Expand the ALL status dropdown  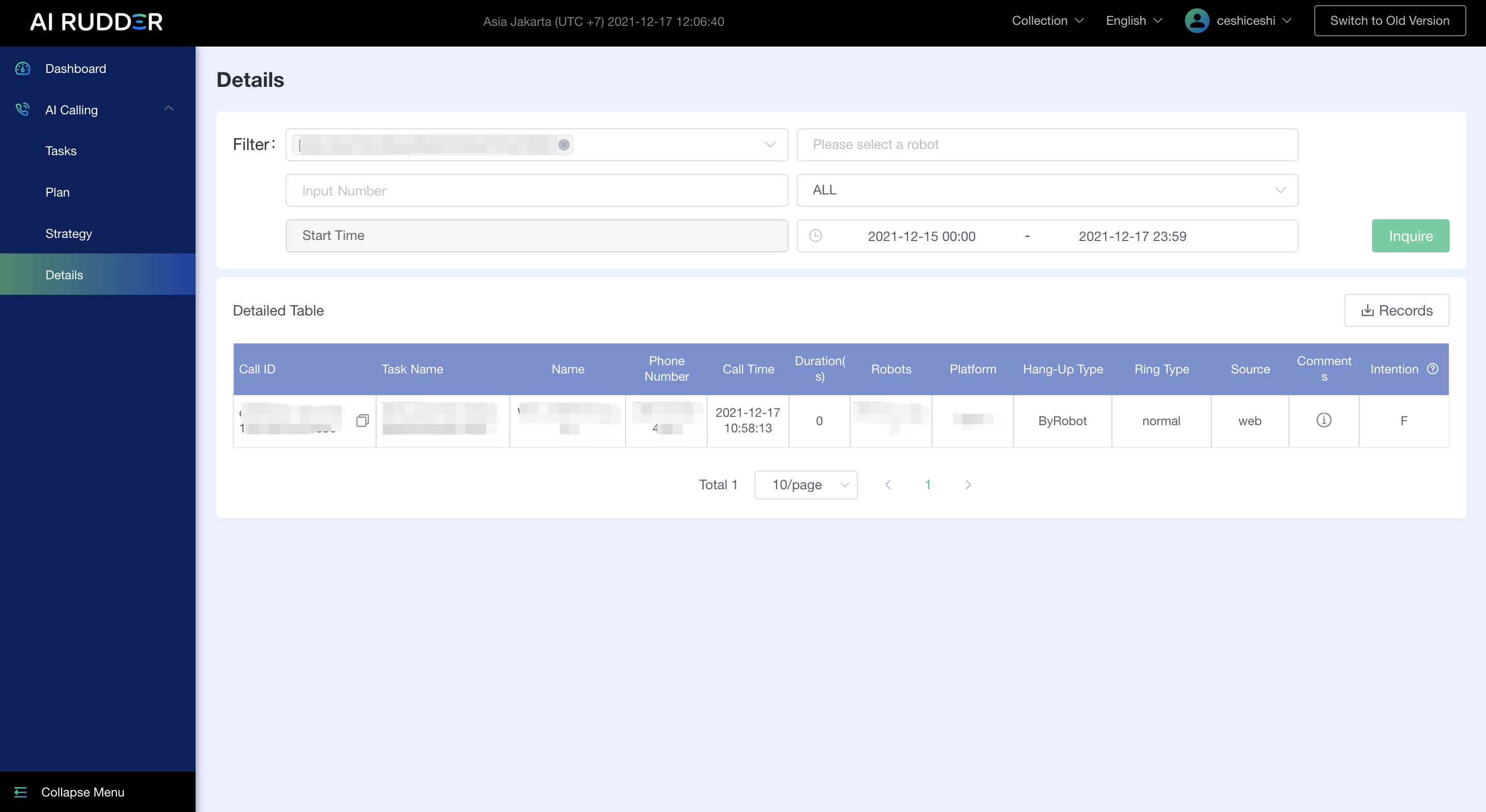pos(1047,190)
